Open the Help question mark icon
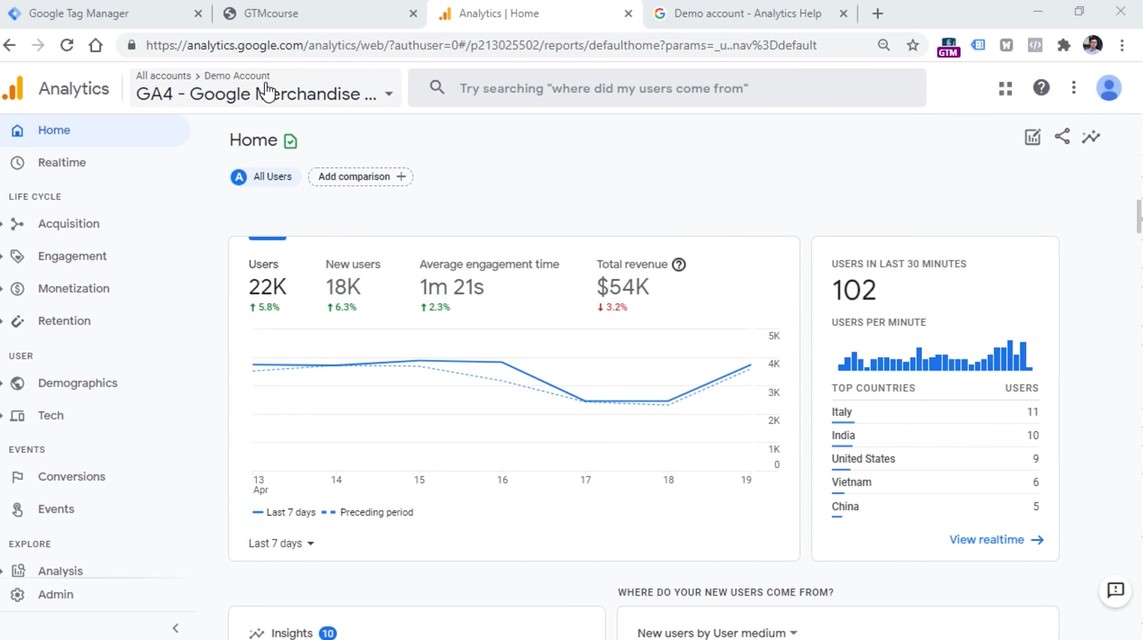This screenshot has height=640, width=1143. tap(1041, 88)
